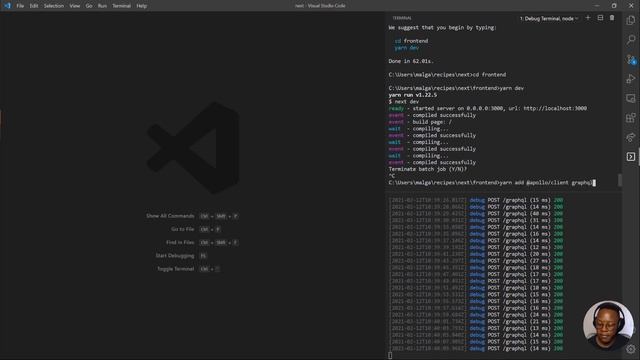Restore down the VS Code window
This screenshot has width=640, height=360.
tap(614, 6)
